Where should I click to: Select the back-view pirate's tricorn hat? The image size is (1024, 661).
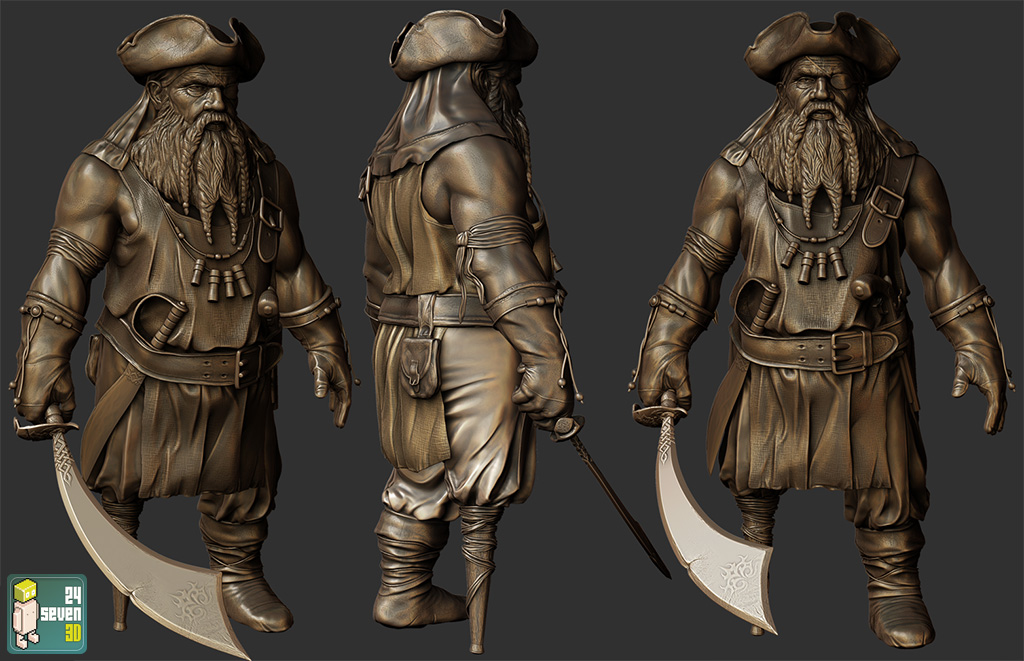point(460,42)
